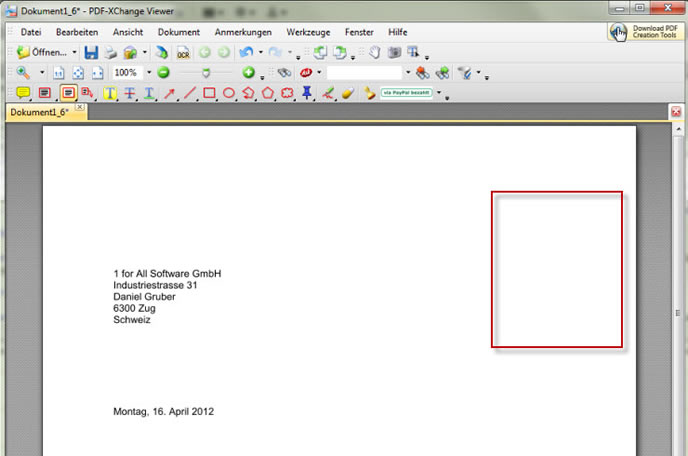This screenshot has width=688, height=456.
Task: Toggle the active Typewriter text box tool
Action: point(68,93)
